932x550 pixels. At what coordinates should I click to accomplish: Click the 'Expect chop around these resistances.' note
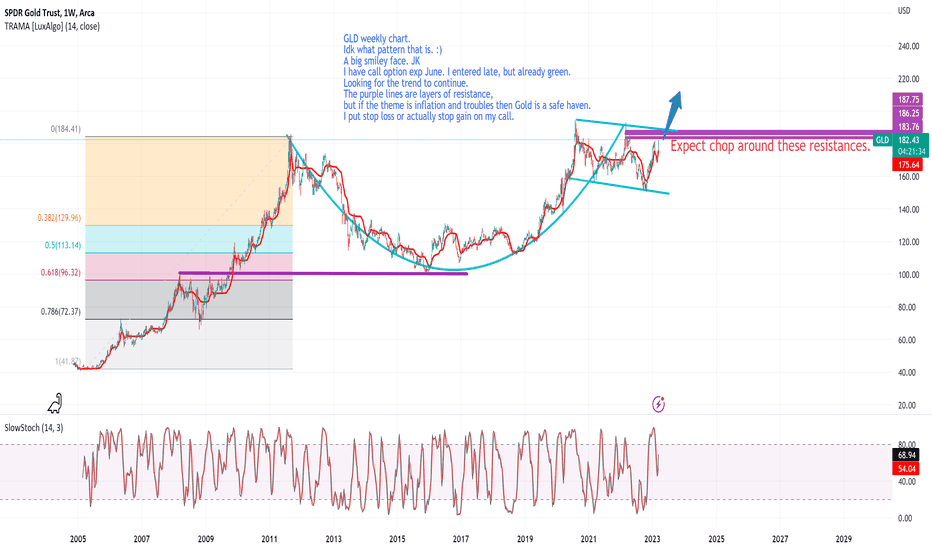tap(770, 146)
